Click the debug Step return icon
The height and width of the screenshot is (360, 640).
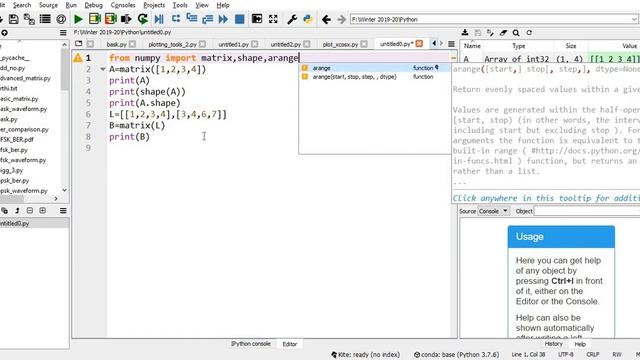coord(207,19)
